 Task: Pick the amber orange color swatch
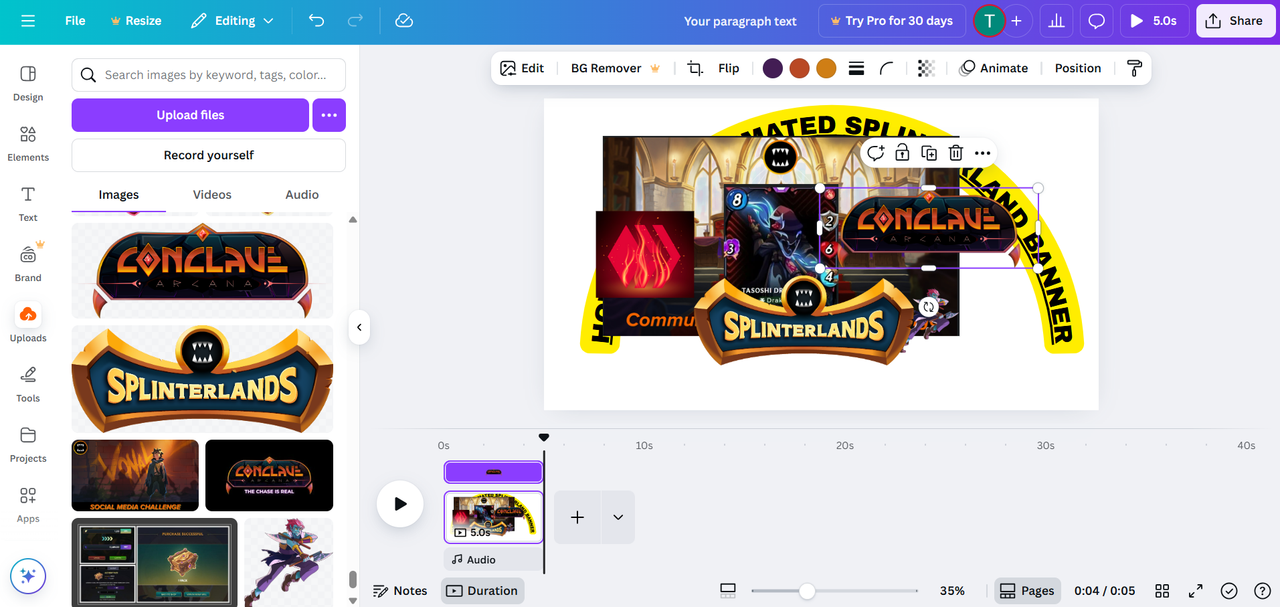826,68
